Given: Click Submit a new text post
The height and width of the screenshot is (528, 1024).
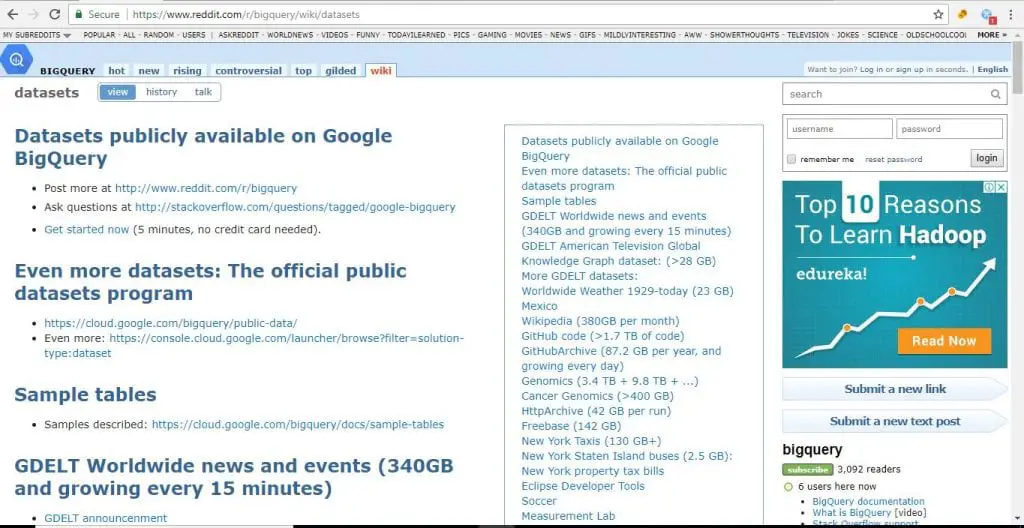Looking at the screenshot, I should 895,421.
